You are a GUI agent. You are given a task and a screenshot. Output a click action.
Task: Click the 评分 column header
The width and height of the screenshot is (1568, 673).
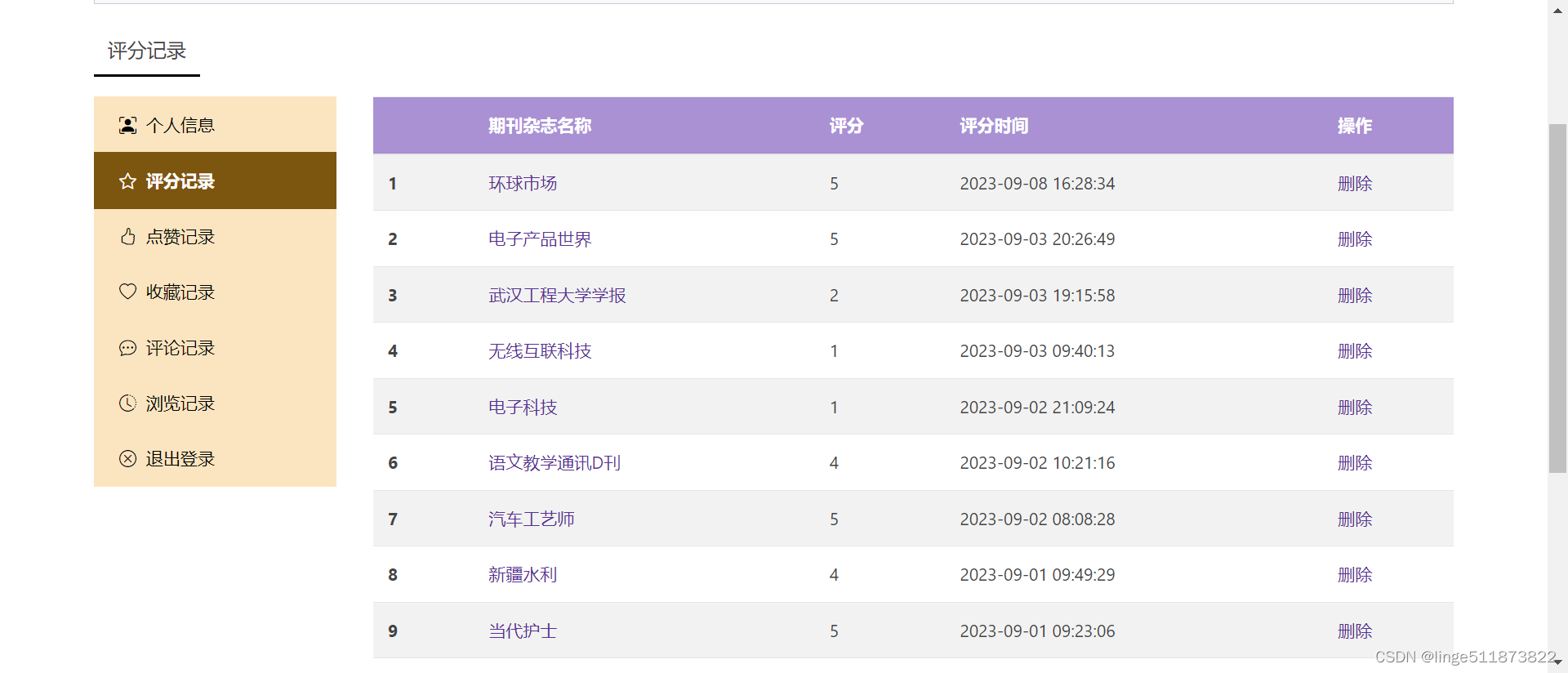[x=846, y=126]
